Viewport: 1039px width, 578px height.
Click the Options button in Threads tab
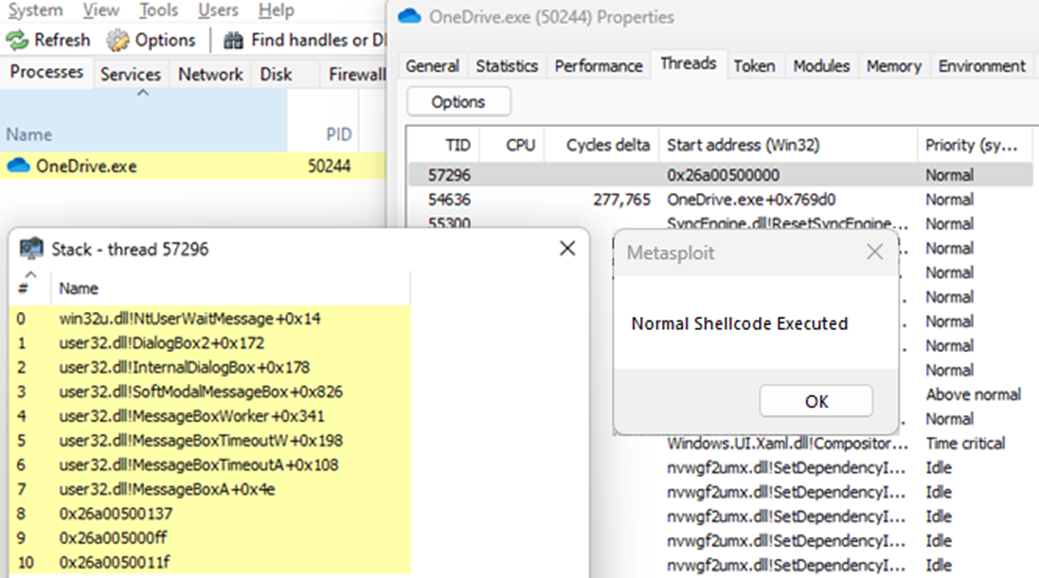point(458,102)
